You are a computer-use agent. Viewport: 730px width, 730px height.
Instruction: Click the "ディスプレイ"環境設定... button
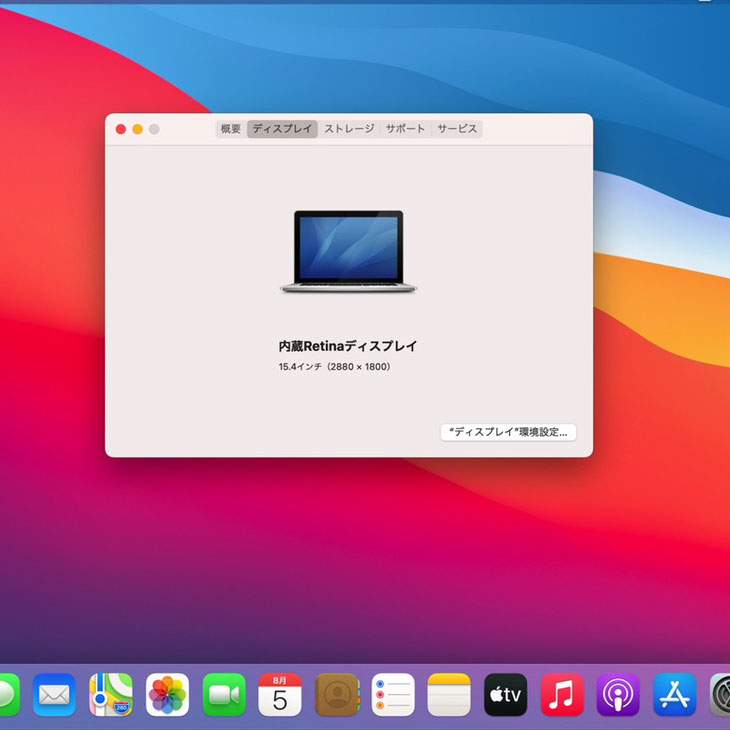click(x=508, y=432)
